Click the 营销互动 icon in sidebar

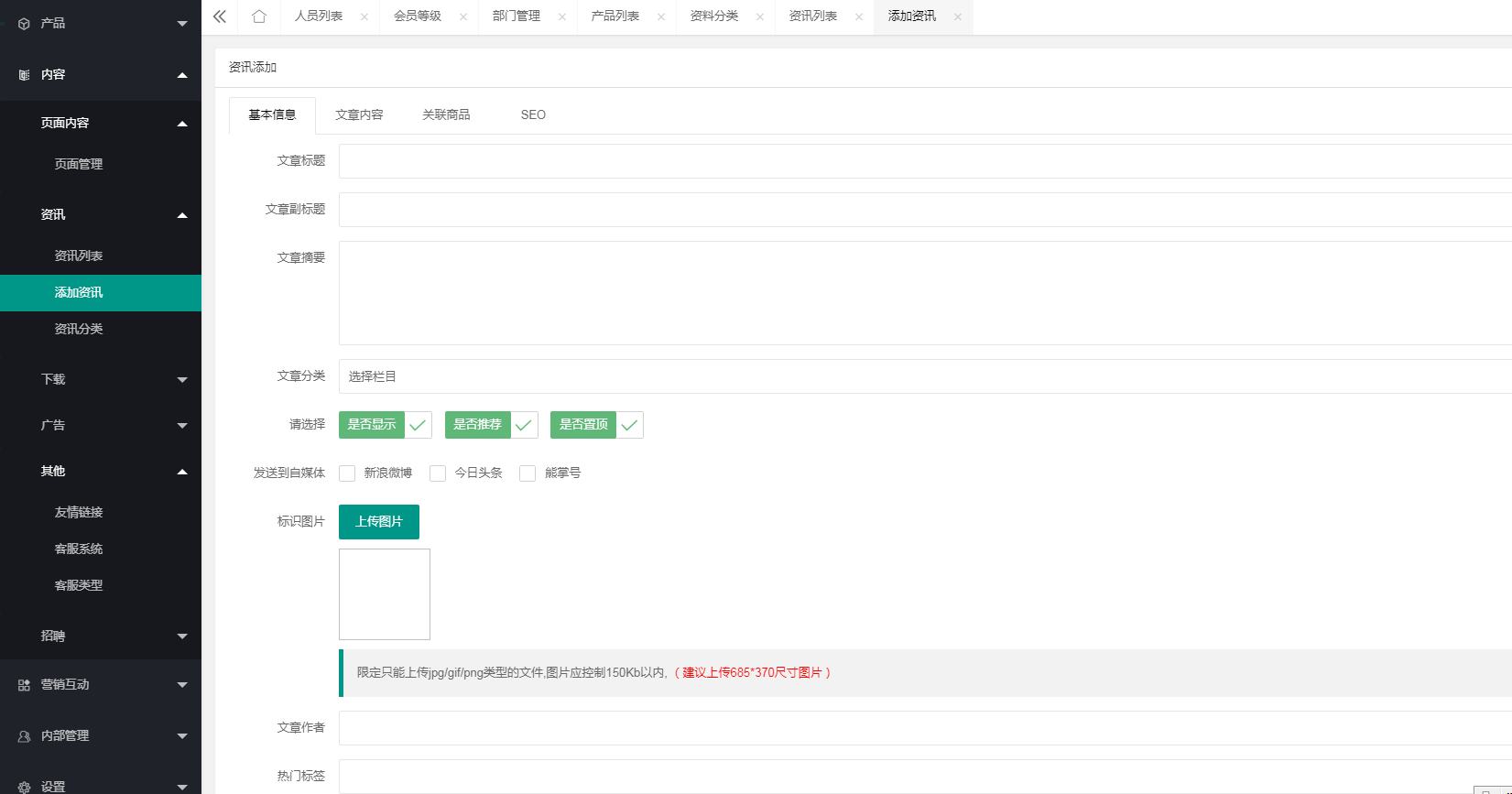point(24,685)
